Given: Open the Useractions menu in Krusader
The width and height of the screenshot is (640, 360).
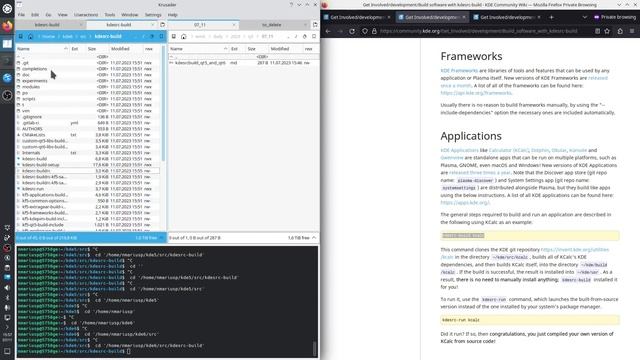Looking at the screenshot, I should pos(86,15).
